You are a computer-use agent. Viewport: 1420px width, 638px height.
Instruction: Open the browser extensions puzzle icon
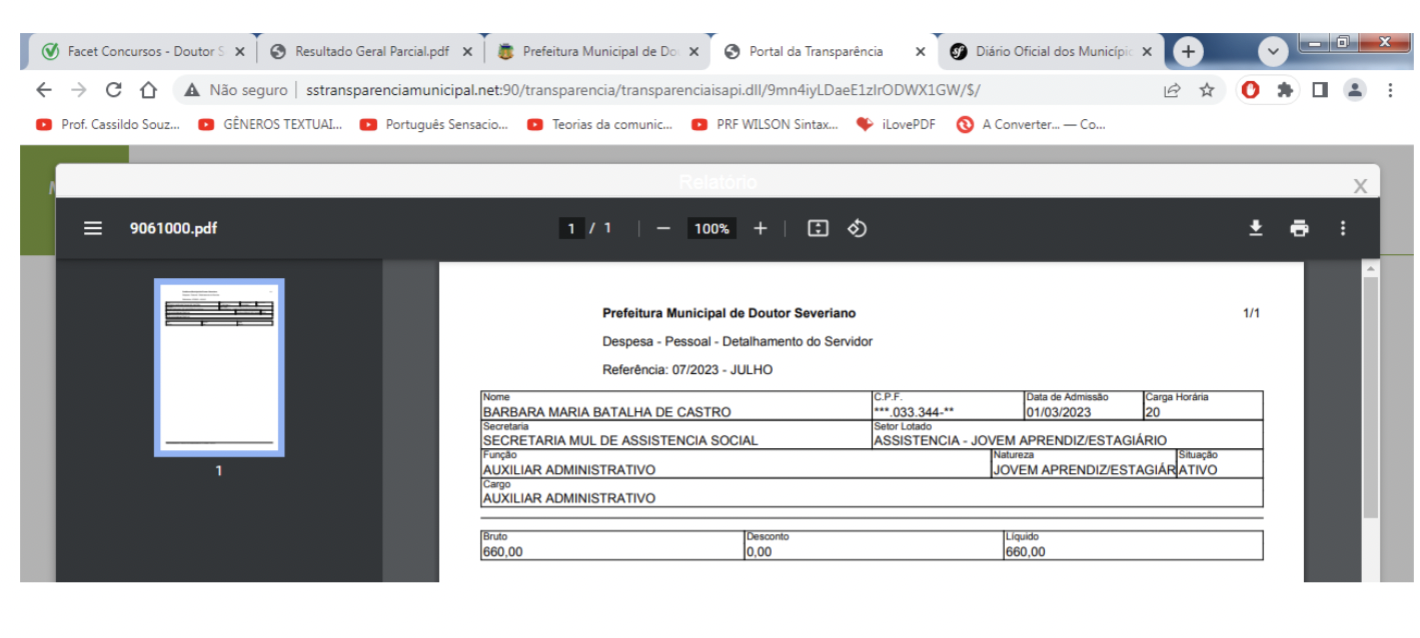click(1285, 90)
